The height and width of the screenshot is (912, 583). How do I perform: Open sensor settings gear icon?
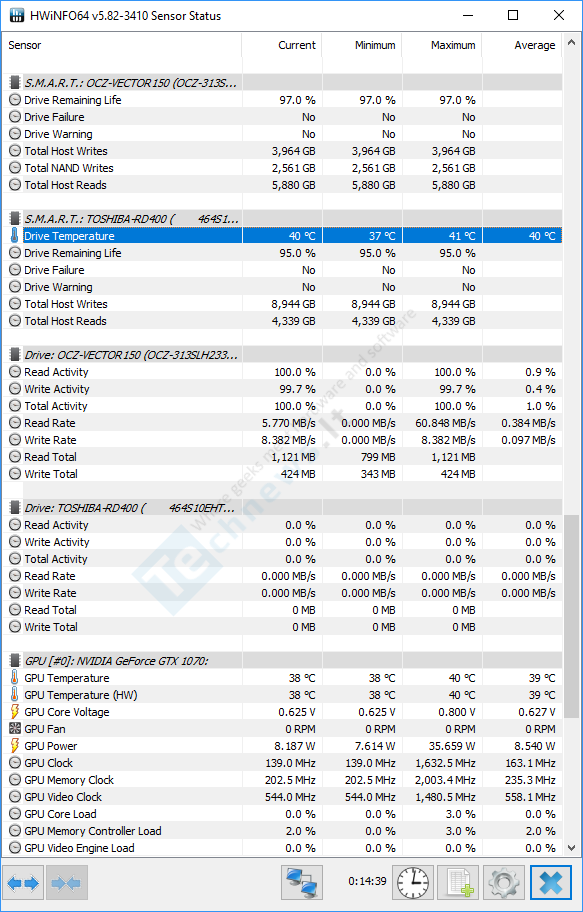(x=504, y=882)
